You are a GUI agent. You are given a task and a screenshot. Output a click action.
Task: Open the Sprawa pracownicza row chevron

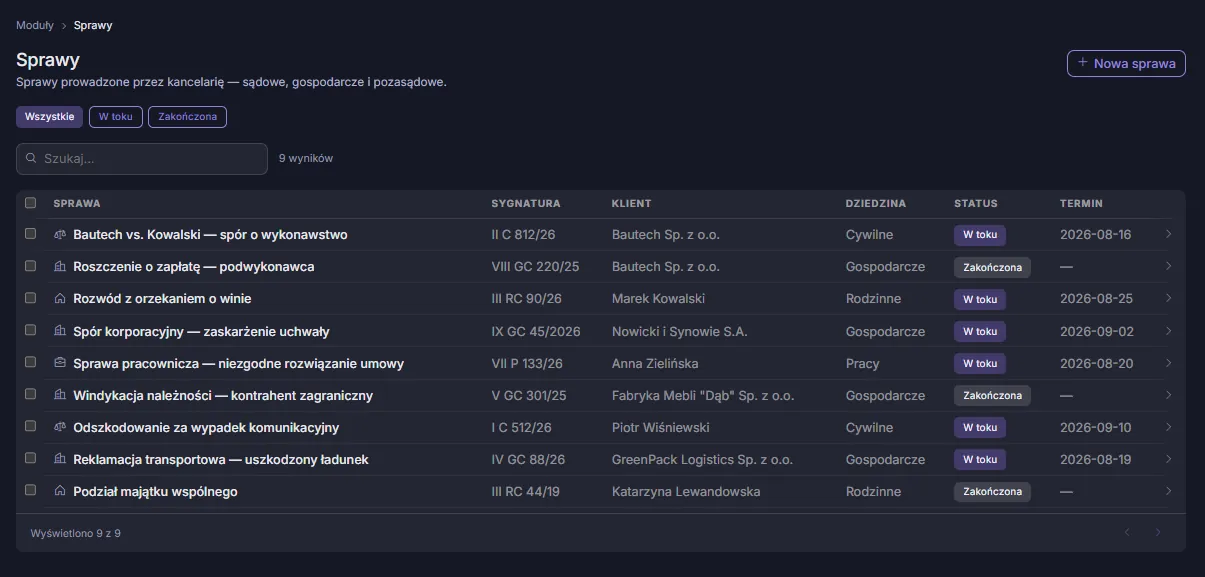coord(1168,363)
